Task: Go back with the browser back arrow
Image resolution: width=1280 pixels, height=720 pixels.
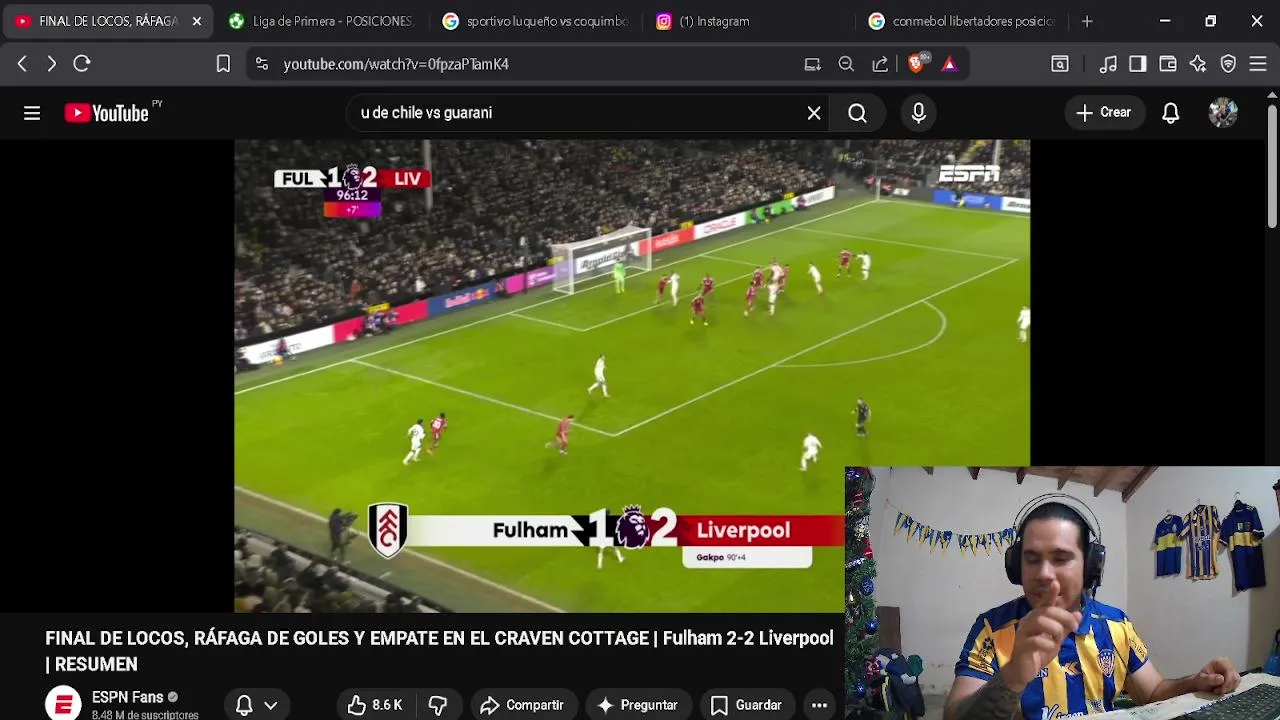Action: coord(22,64)
